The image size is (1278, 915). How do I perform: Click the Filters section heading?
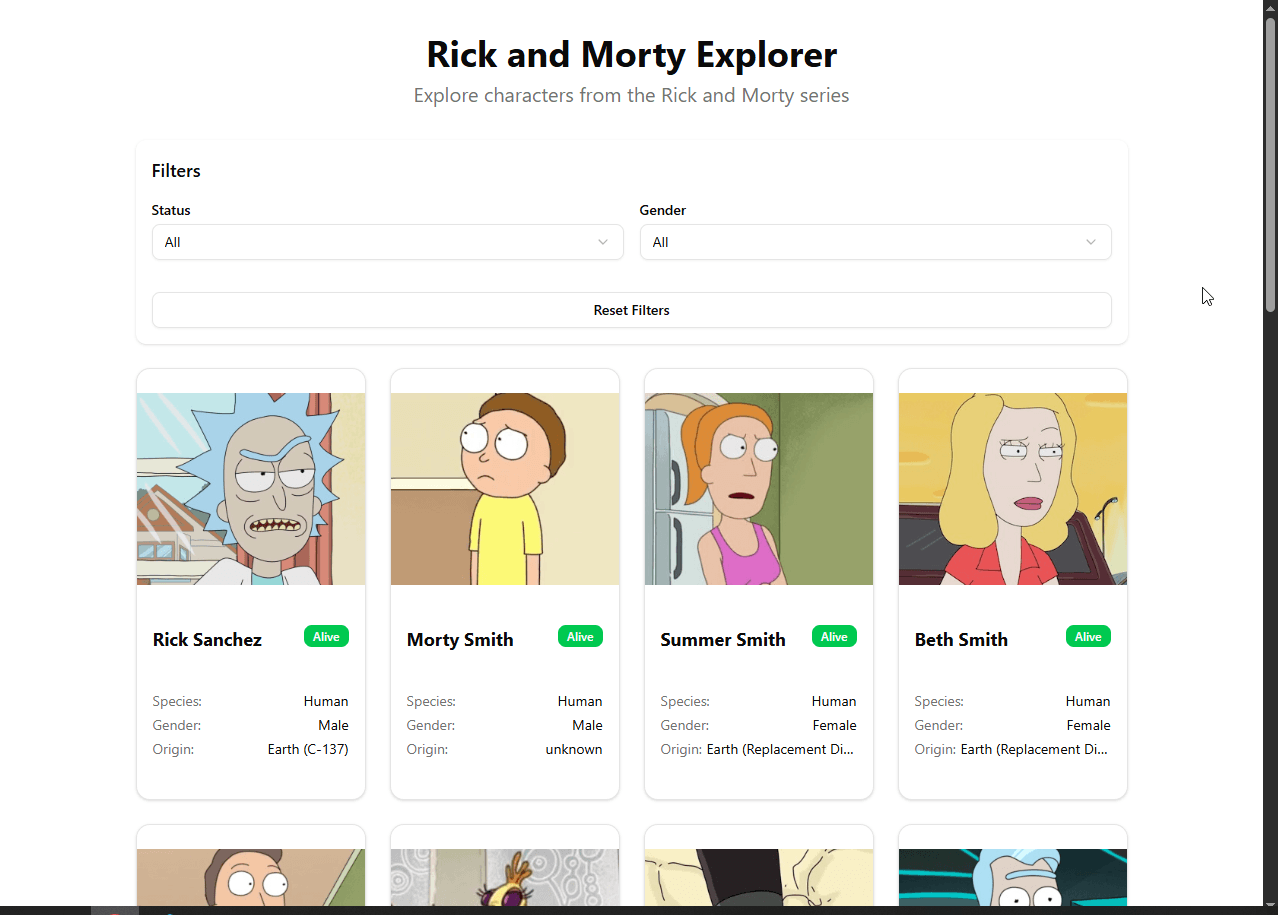[x=176, y=171]
